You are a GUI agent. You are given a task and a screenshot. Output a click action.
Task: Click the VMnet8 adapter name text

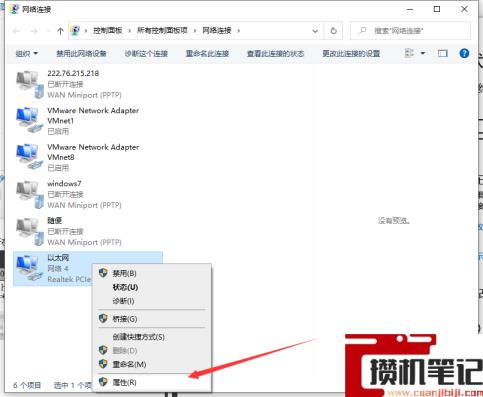(93, 152)
